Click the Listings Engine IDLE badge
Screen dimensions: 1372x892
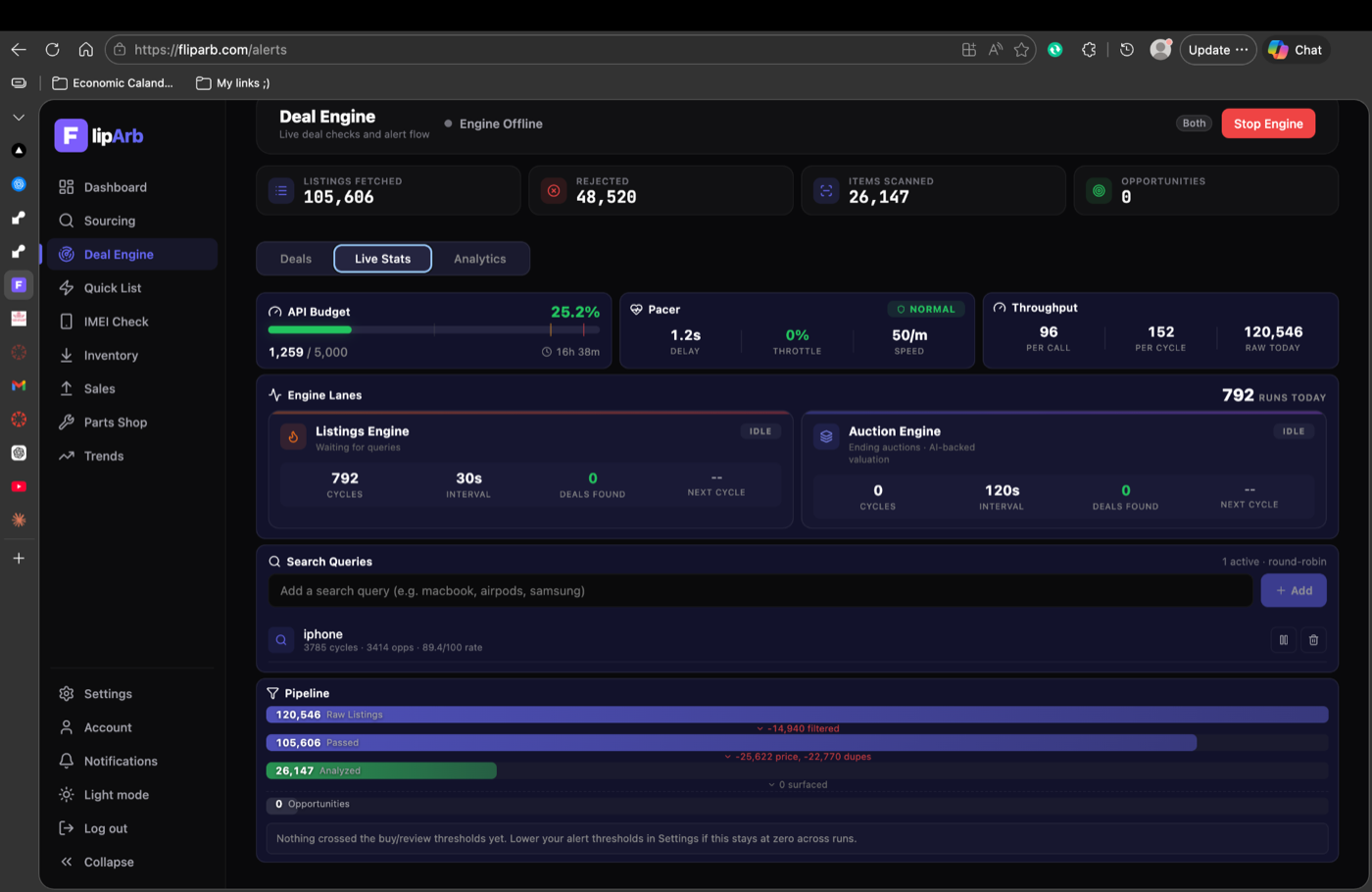coord(760,431)
